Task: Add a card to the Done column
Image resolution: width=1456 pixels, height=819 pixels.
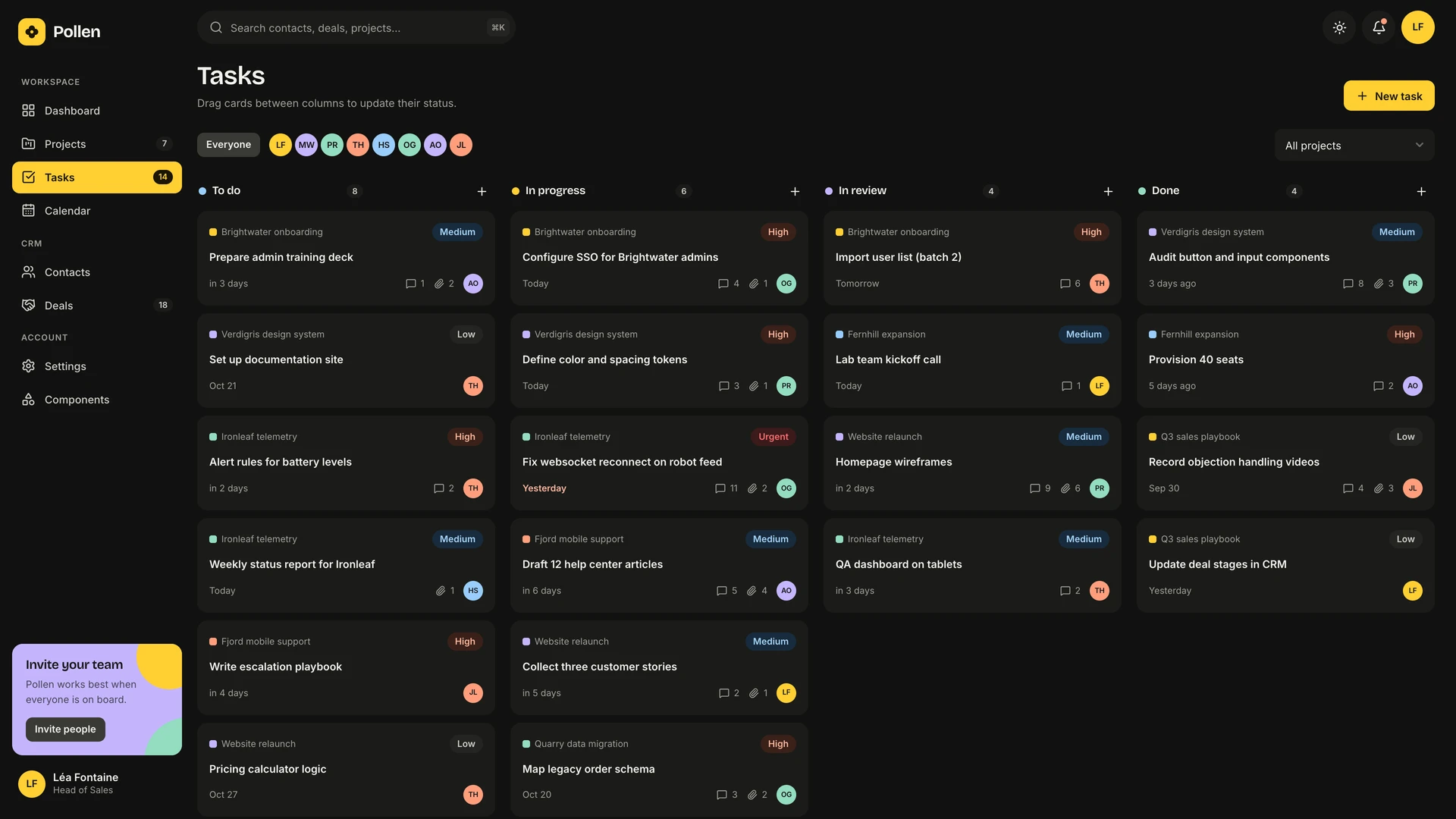Action: click(x=1421, y=191)
